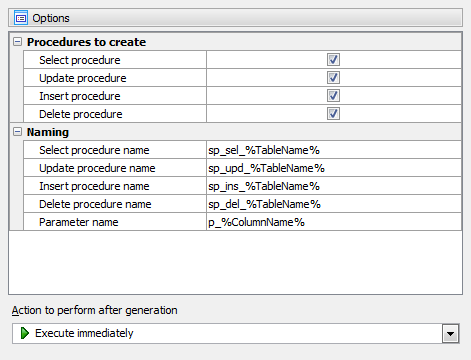Edit the sp_sel_%TableName% value field
The image size is (471, 360).
point(334,150)
